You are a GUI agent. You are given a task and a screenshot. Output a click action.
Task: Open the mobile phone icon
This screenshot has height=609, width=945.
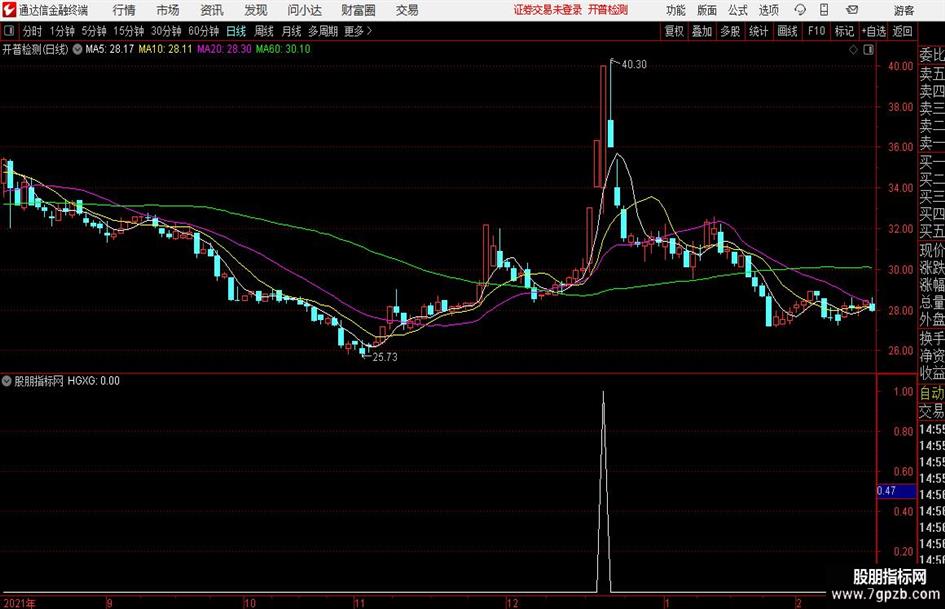824,10
